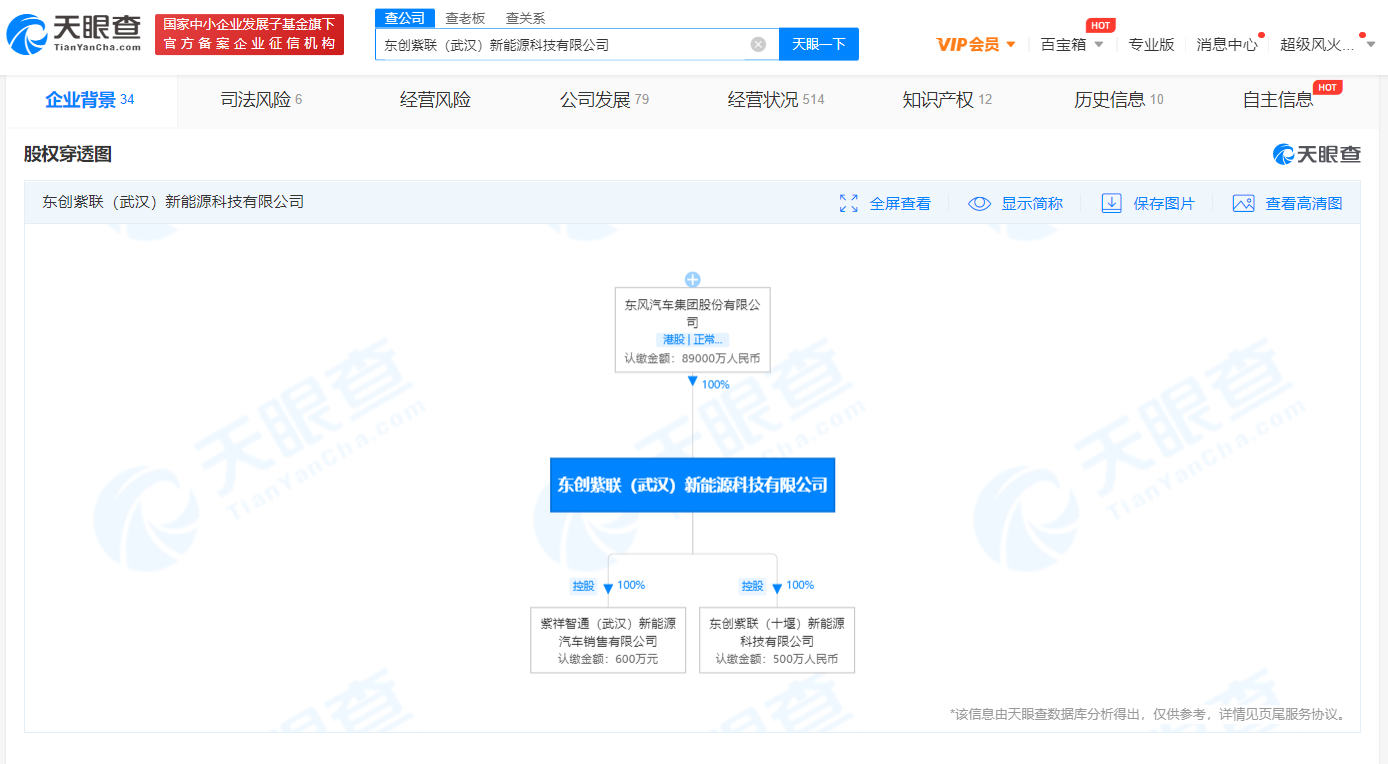Select the central 东创紫联（武汉）新能源科技有限公司 node

tap(692, 485)
